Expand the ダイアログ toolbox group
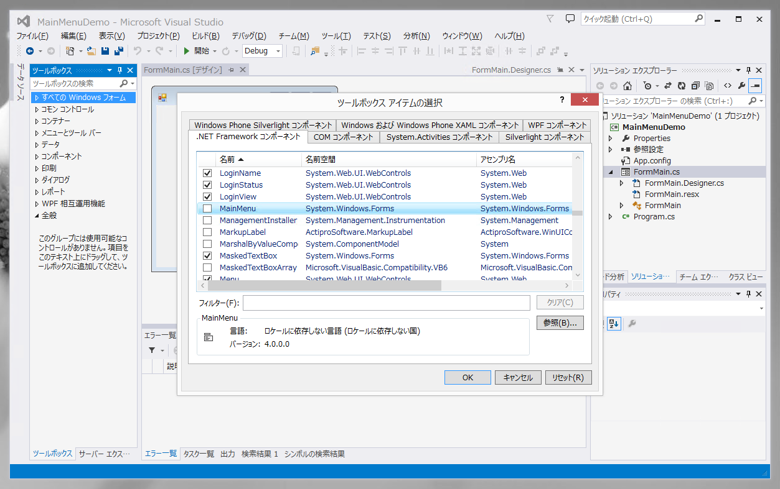Image resolution: width=780 pixels, height=489 pixels. (37, 180)
